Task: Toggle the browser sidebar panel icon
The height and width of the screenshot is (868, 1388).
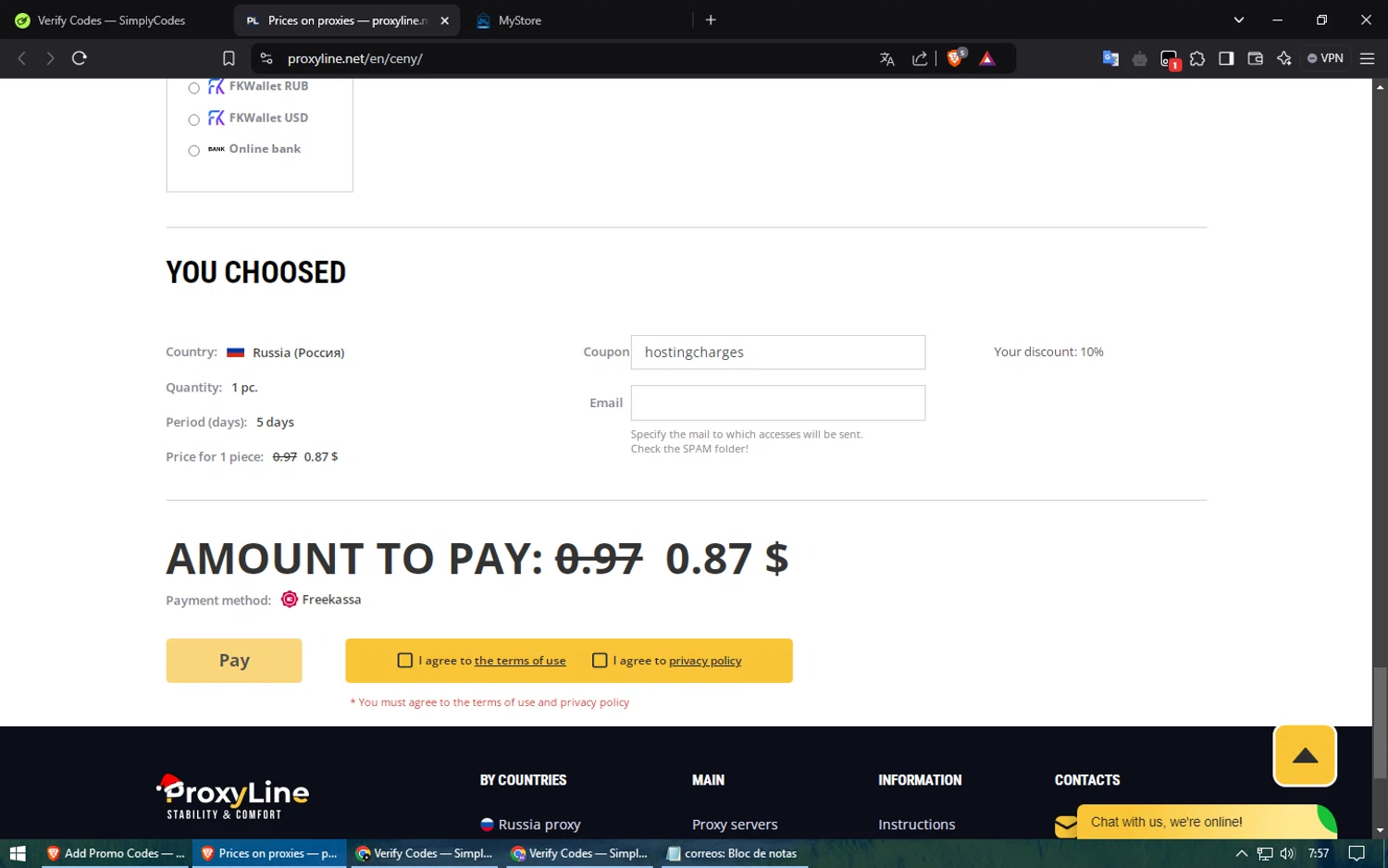Action: tap(1226, 58)
